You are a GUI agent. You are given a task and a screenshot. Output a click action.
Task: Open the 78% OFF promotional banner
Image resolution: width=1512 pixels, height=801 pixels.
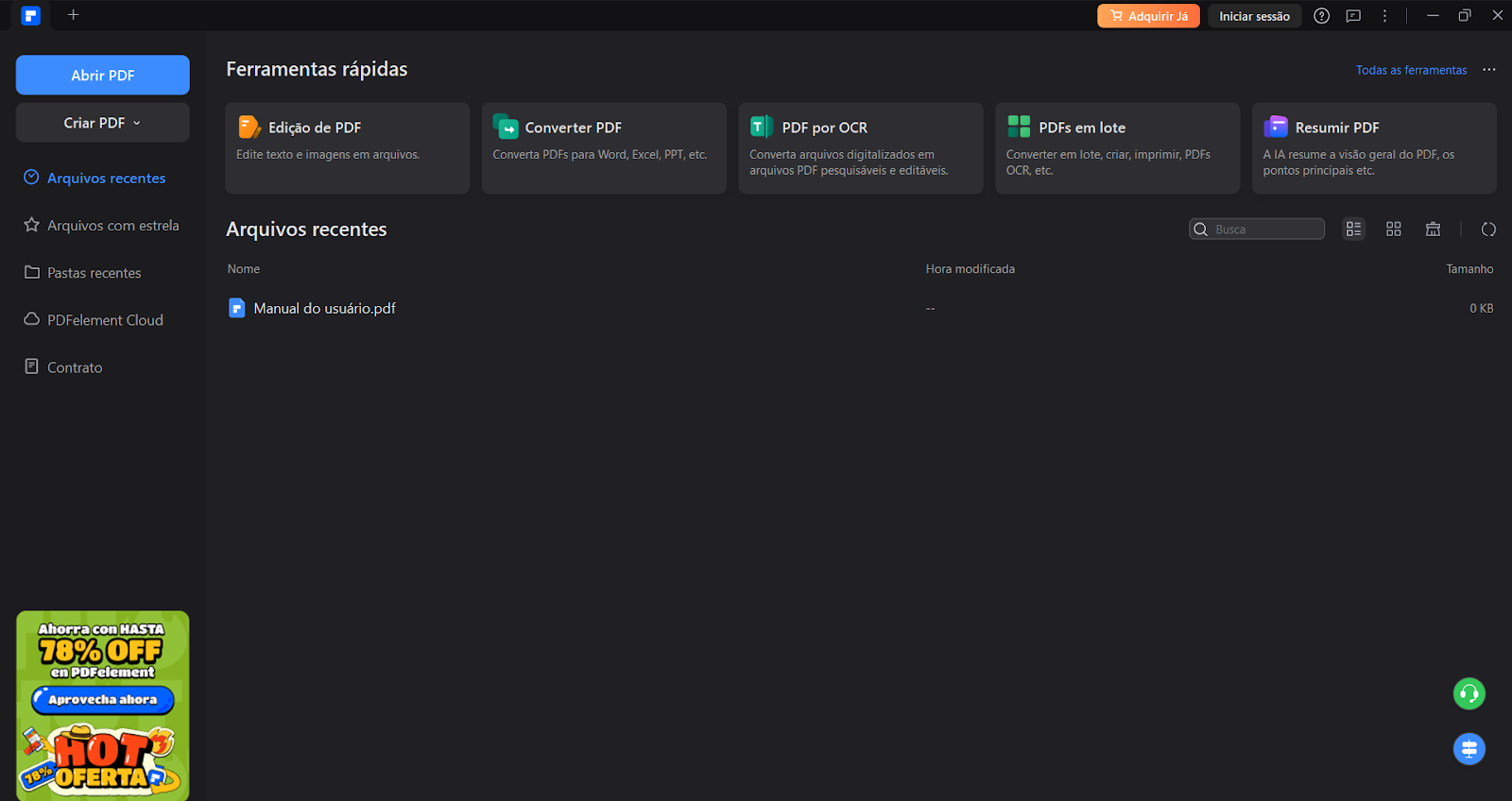click(x=102, y=705)
